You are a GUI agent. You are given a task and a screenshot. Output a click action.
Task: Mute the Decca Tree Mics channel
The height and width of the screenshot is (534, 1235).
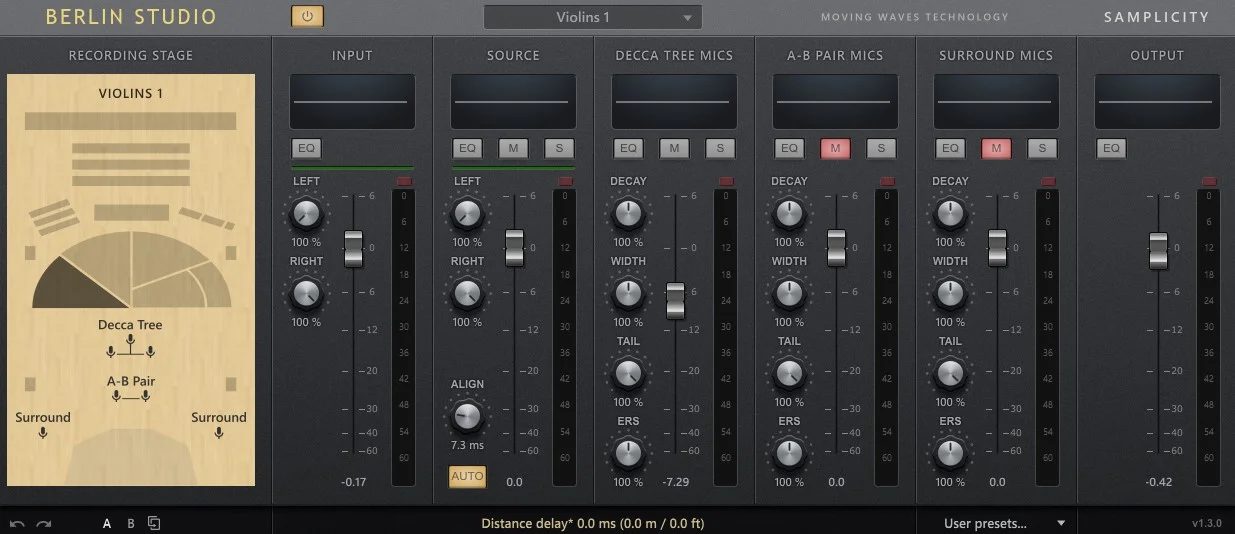tap(674, 148)
